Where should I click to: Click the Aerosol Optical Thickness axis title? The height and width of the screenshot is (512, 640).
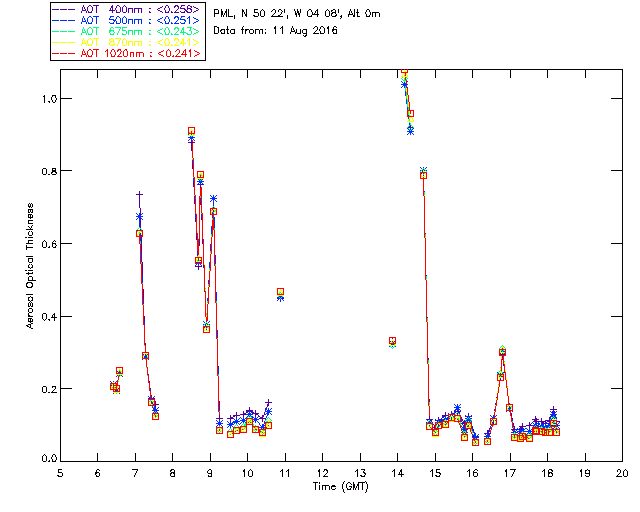tap(30, 266)
